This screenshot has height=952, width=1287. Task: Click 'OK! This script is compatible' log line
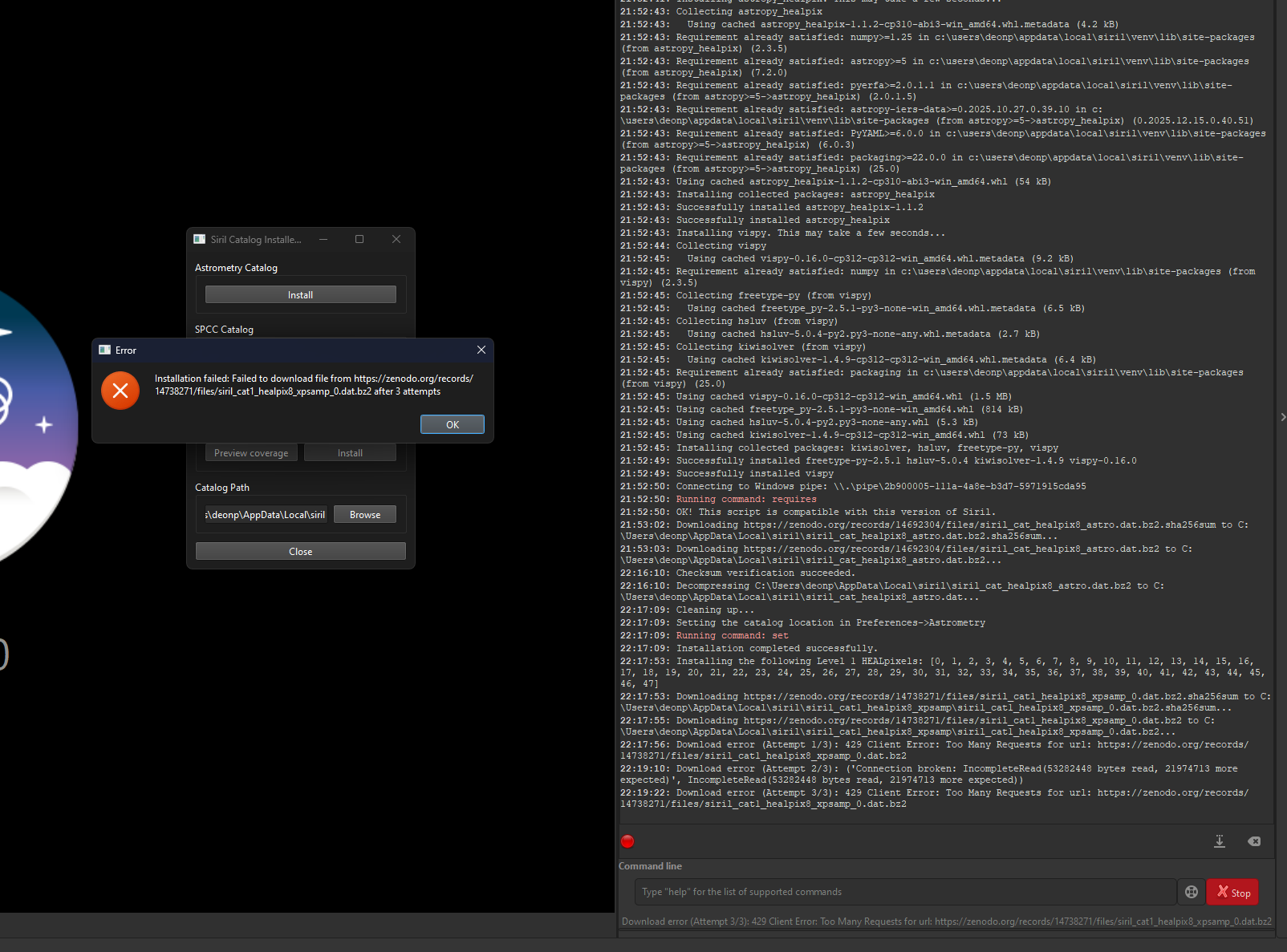807,512
